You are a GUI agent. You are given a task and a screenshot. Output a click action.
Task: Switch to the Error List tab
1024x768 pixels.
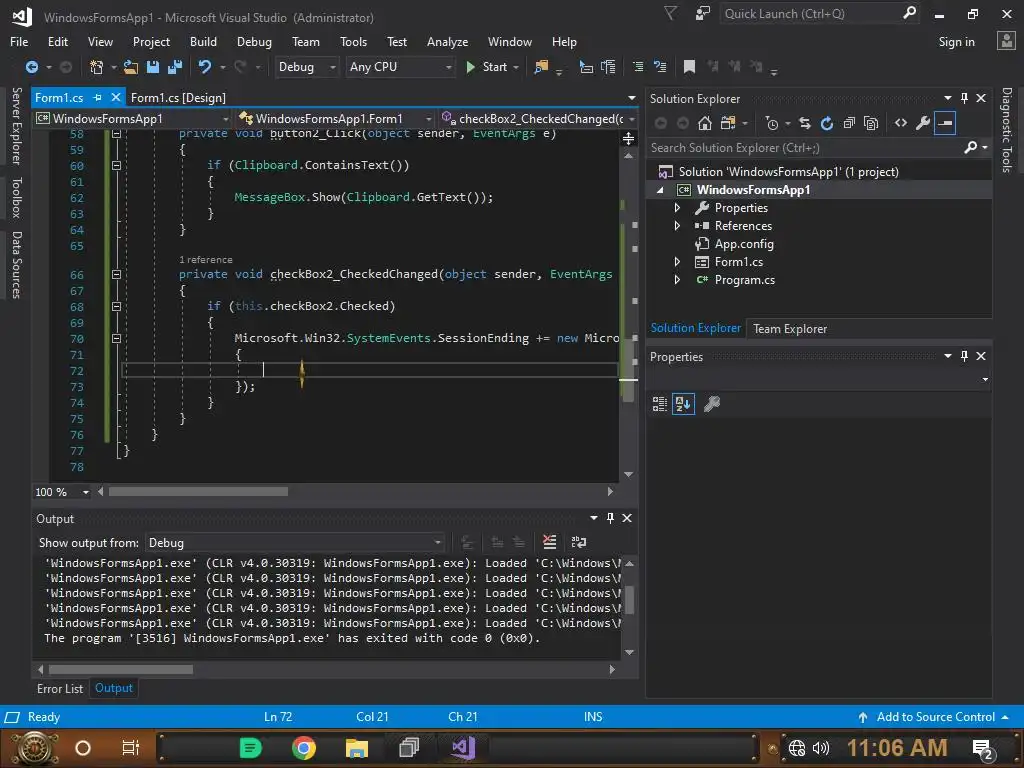point(60,688)
